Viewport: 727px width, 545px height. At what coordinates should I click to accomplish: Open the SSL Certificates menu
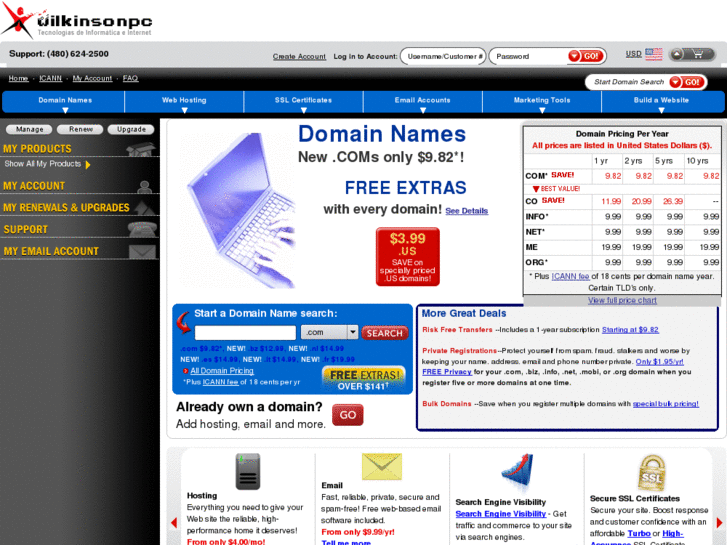click(303, 102)
